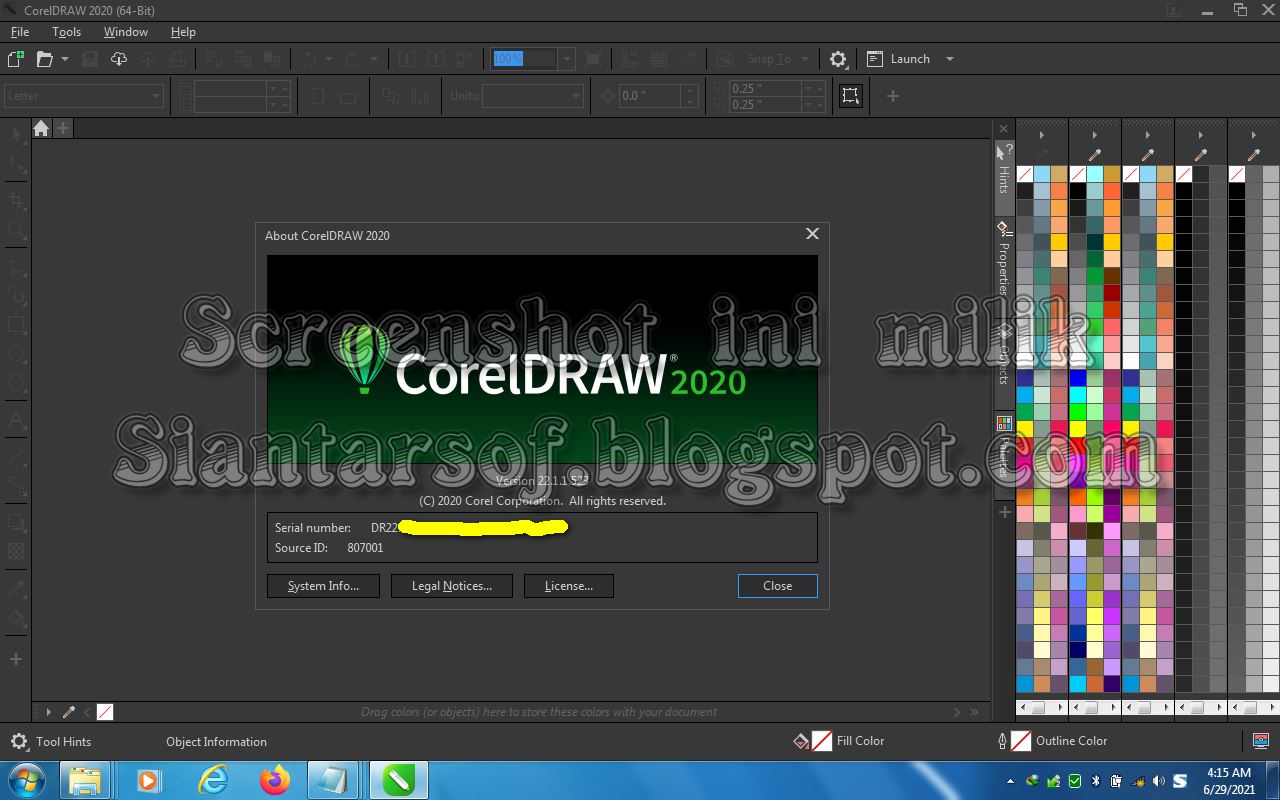
Task: Click the License... button
Action: click(569, 586)
